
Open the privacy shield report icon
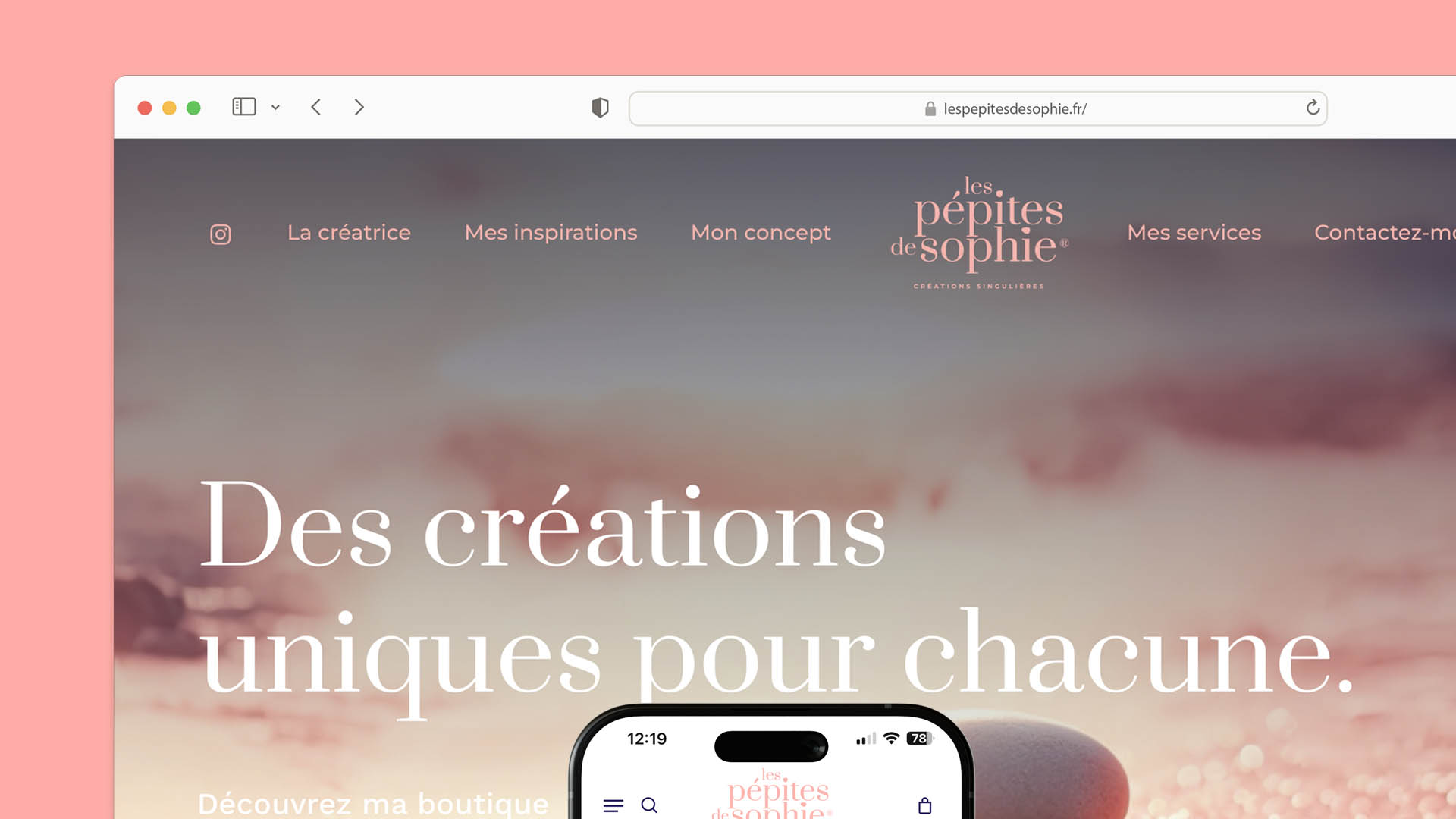click(600, 108)
